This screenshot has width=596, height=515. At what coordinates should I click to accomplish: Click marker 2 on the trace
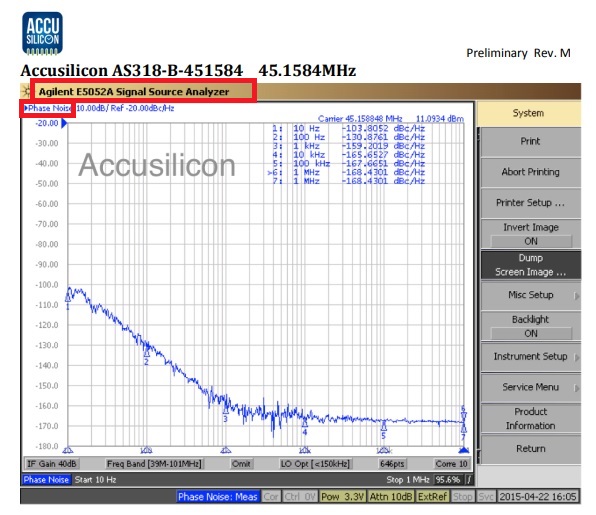click(147, 355)
